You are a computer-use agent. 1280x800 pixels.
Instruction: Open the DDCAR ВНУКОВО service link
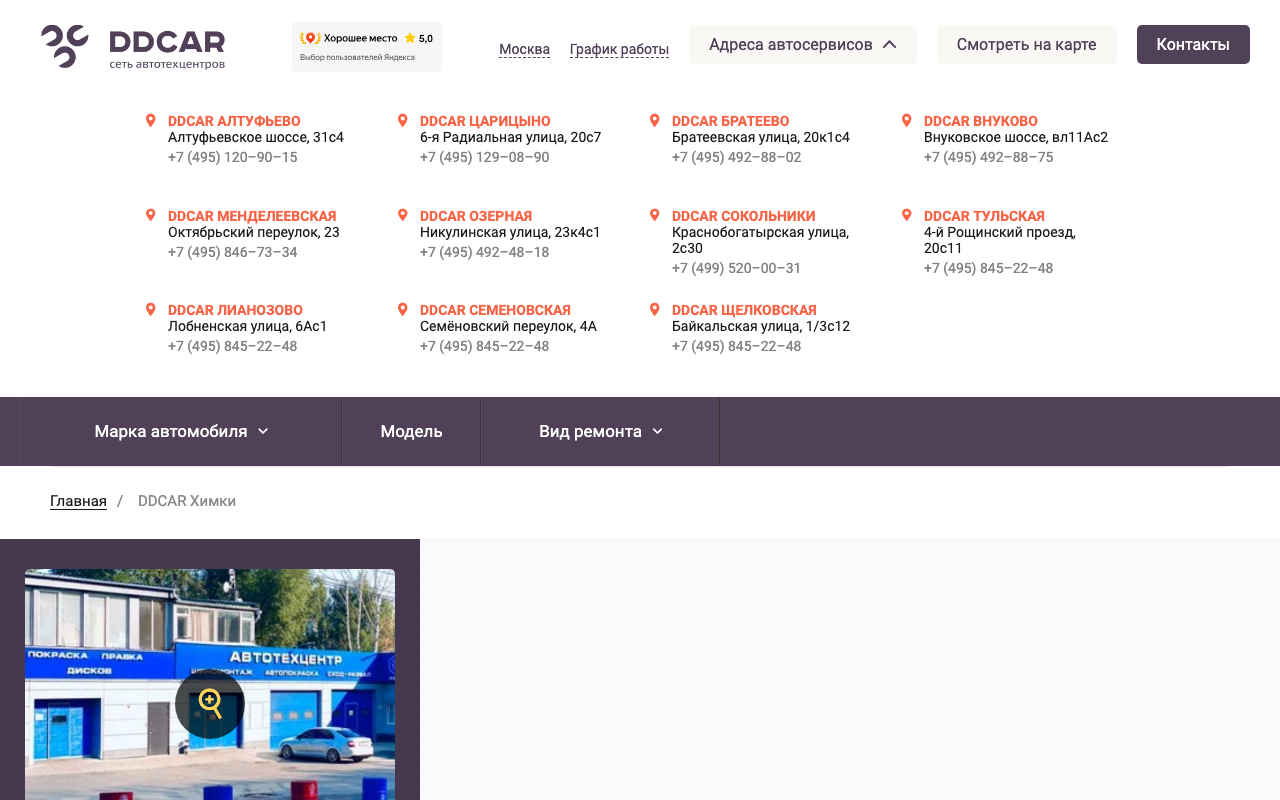(x=981, y=121)
